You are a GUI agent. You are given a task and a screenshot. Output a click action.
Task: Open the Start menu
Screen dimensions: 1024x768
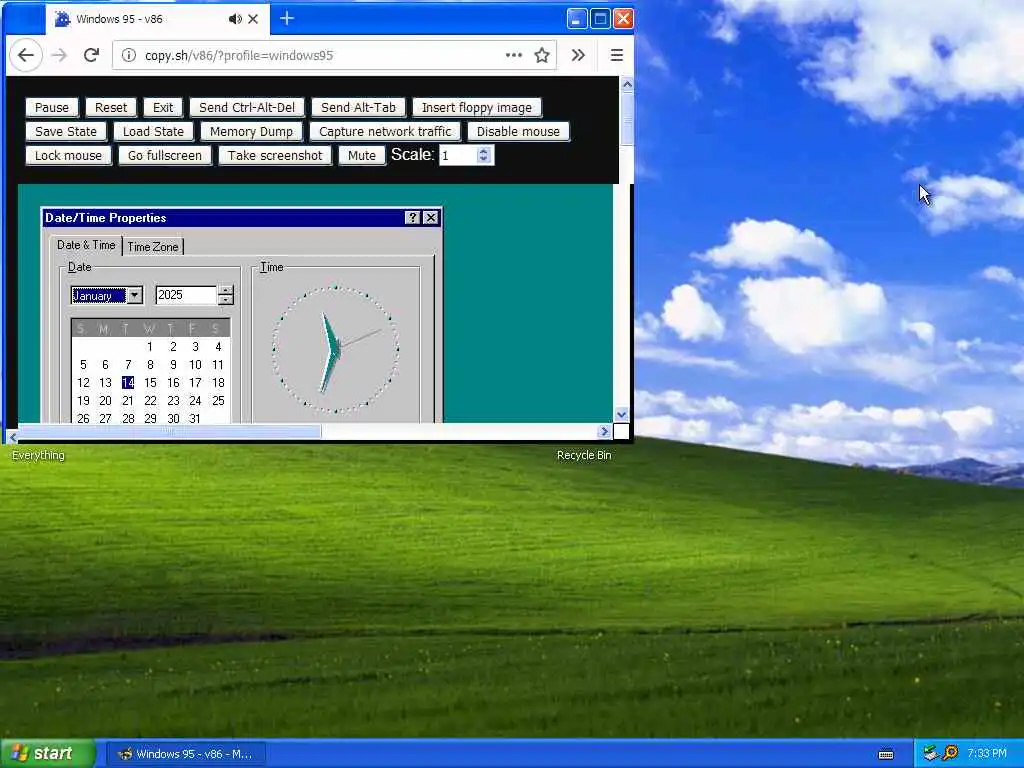pyautogui.click(x=48, y=754)
